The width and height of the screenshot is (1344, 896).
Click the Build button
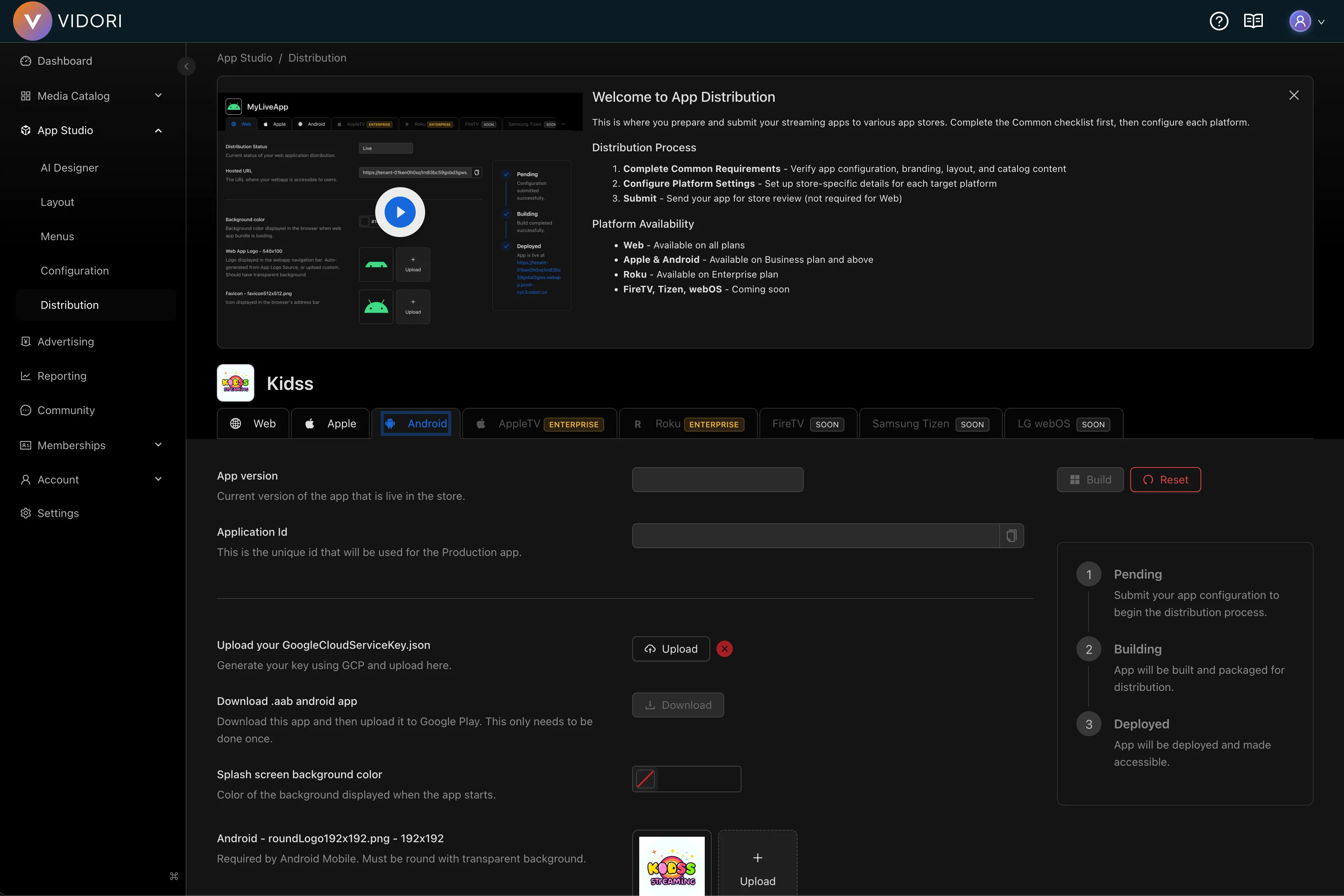[x=1090, y=480]
